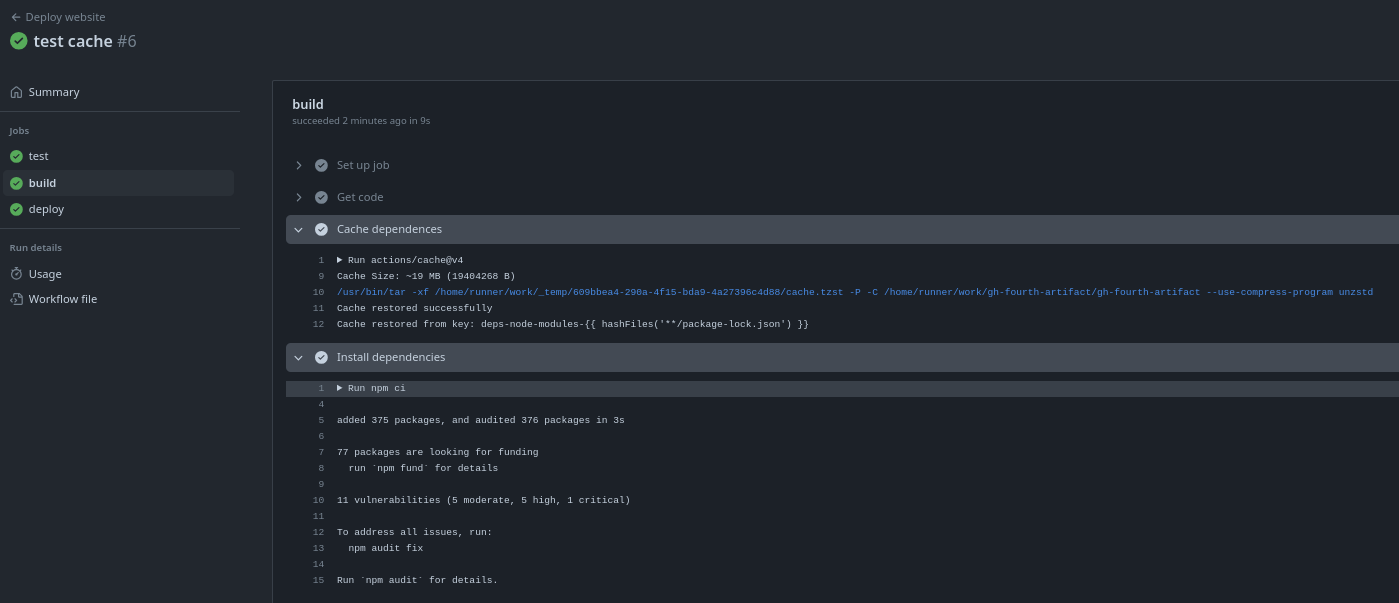Screen dimensions: 1399x603
Task: Expand the 'Run actions/cache@v4' group
Action: [x=340, y=259]
